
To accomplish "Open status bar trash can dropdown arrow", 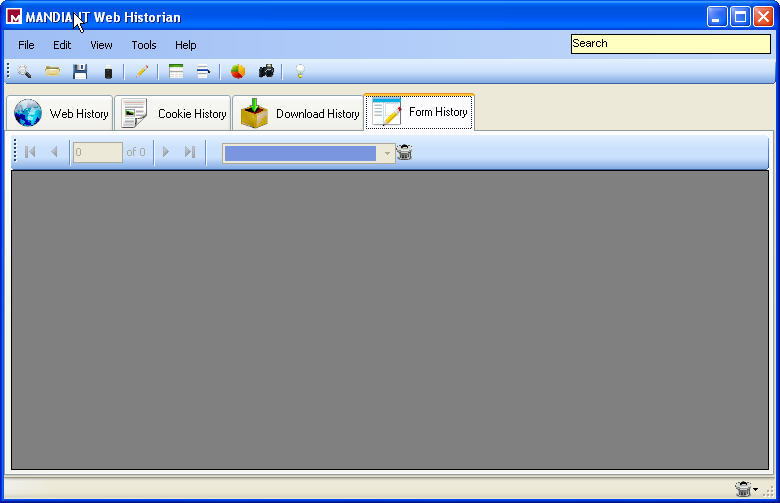I will click(756, 490).
